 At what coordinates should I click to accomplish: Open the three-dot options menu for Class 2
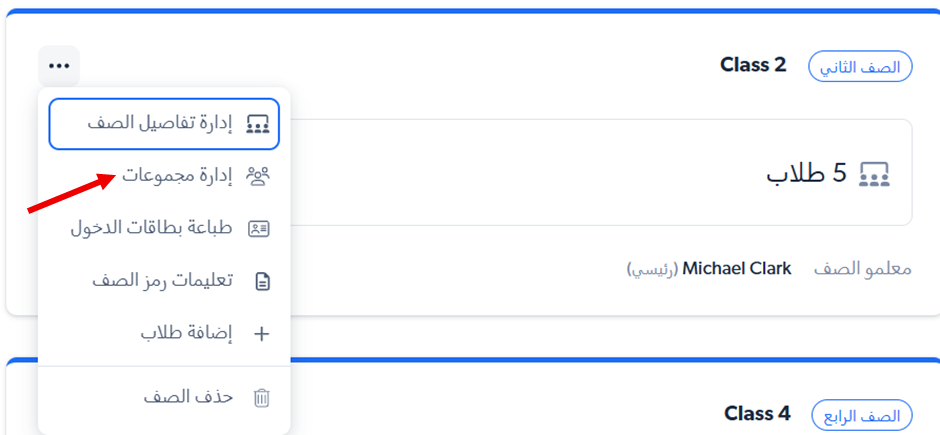click(59, 66)
